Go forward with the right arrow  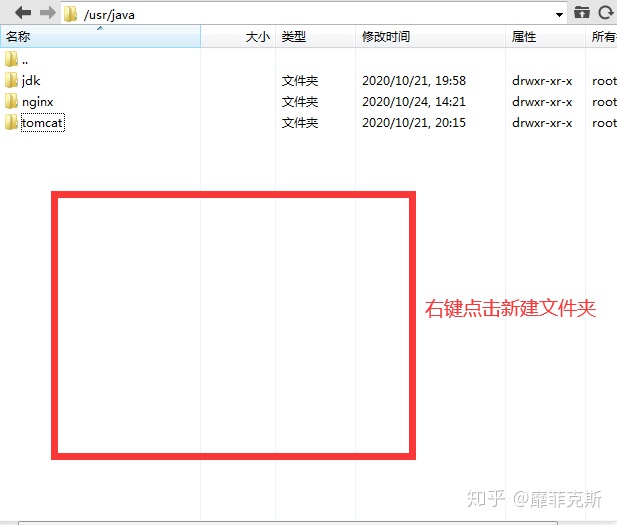click(x=48, y=13)
